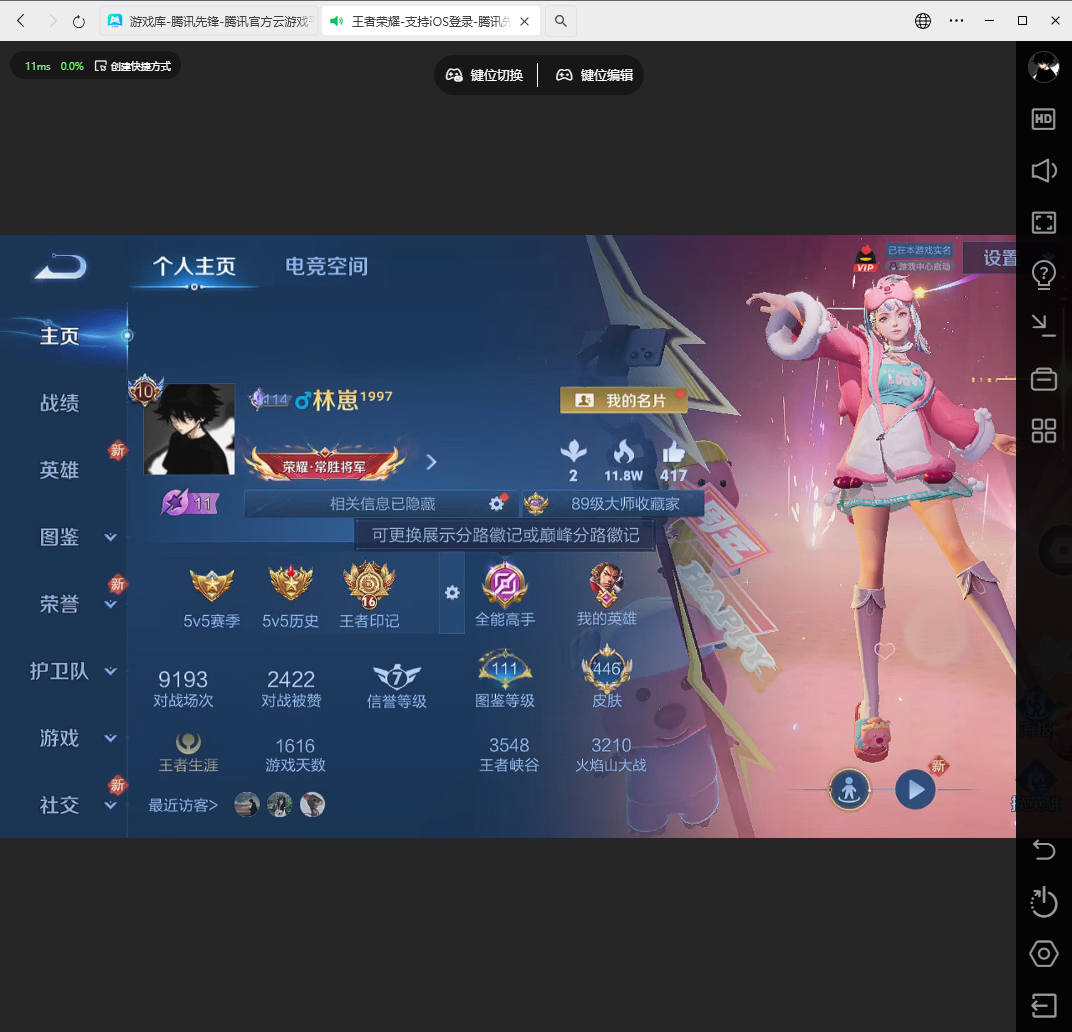Screen dimensions: 1072x1032
Task: Click the volume icon in the right sidebar
Action: click(1043, 171)
